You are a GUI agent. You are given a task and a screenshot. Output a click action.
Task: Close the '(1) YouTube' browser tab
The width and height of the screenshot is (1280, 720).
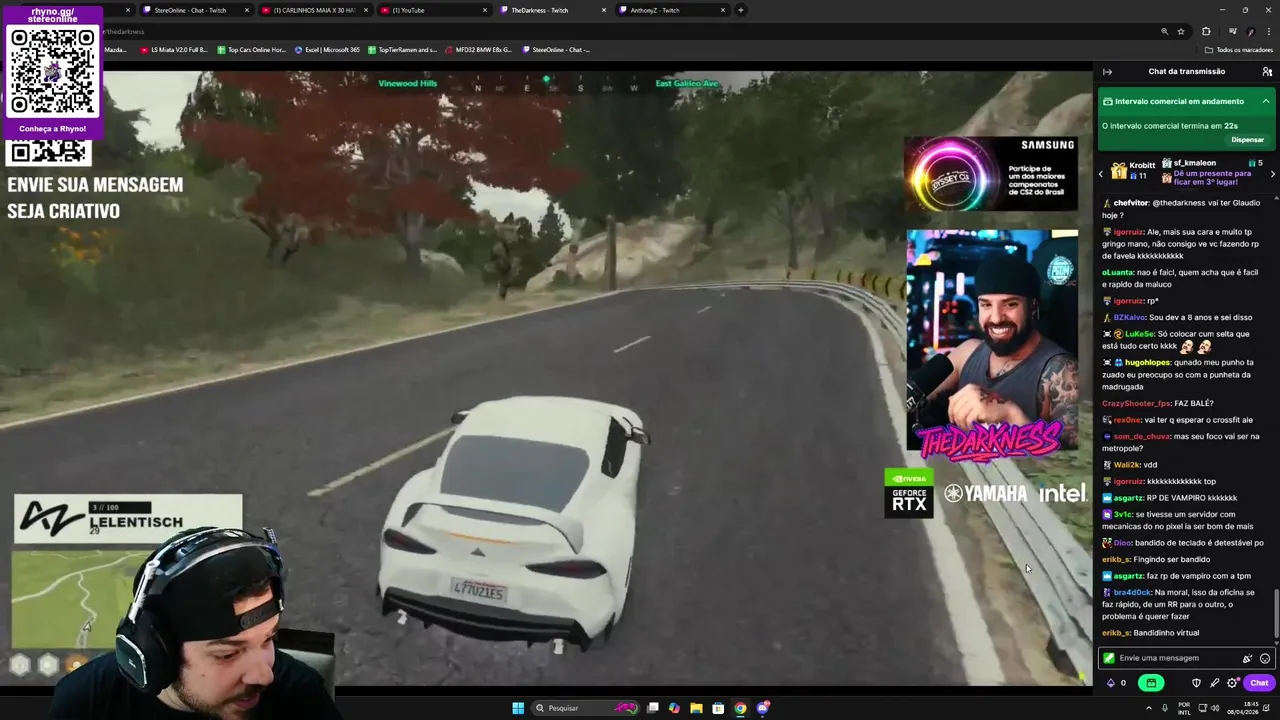[485, 10]
